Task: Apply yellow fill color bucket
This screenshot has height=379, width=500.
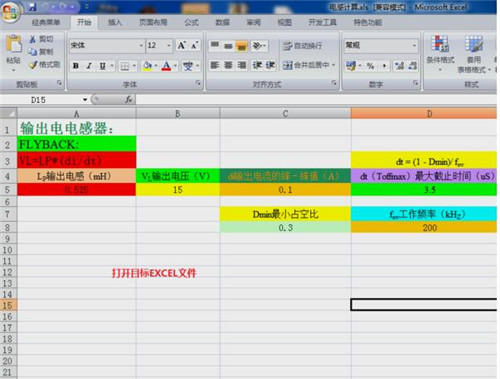Action: point(147,66)
